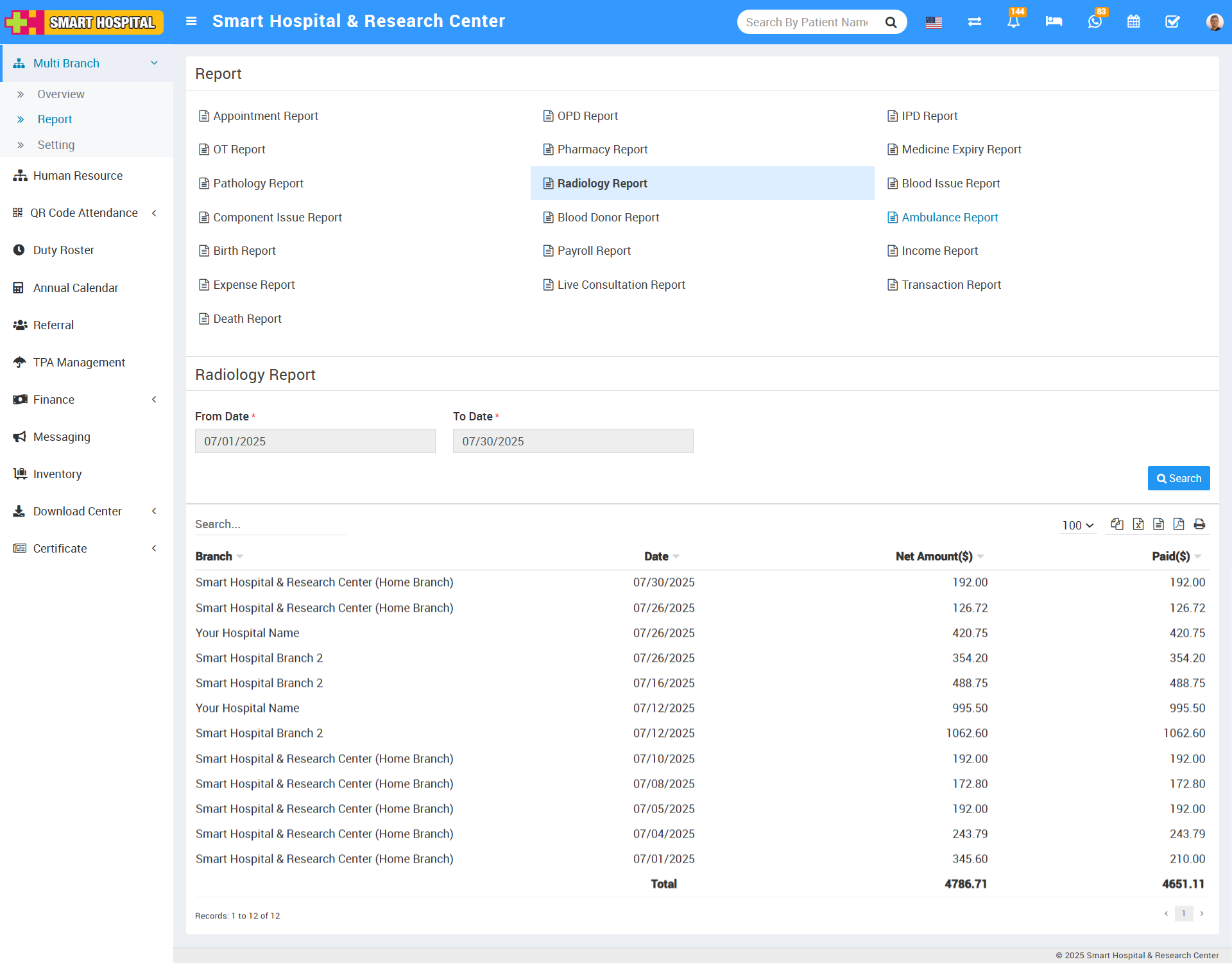
Task: Click the To Date field
Action: point(573,441)
